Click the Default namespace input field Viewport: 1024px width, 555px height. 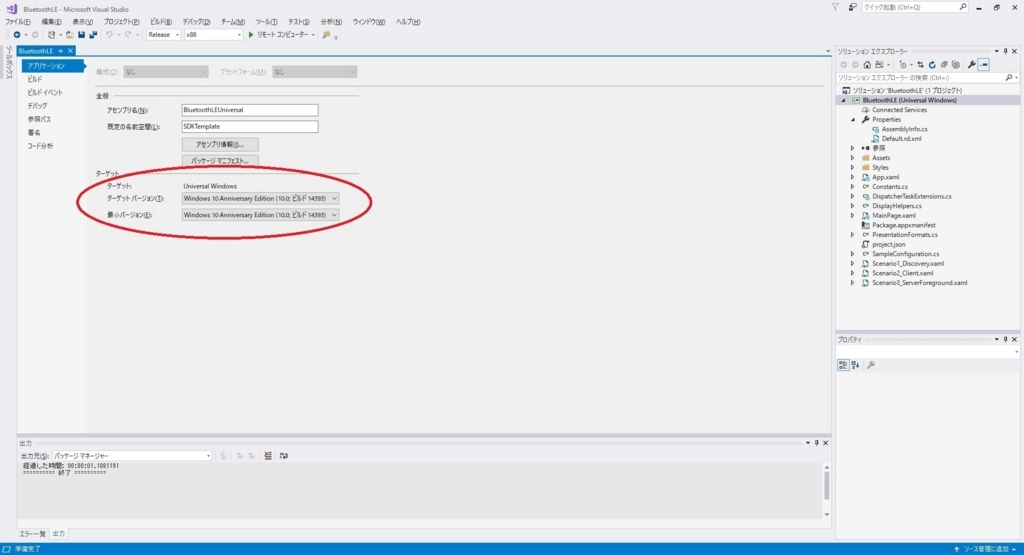click(x=250, y=127)
